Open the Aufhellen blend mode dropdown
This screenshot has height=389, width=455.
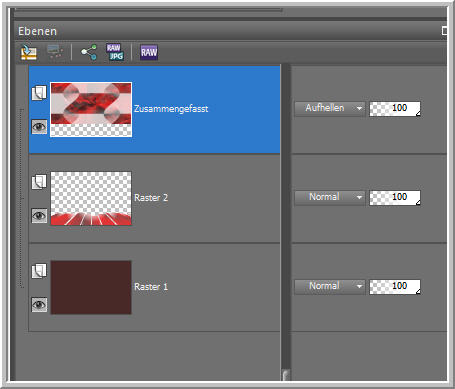point(330,108)
